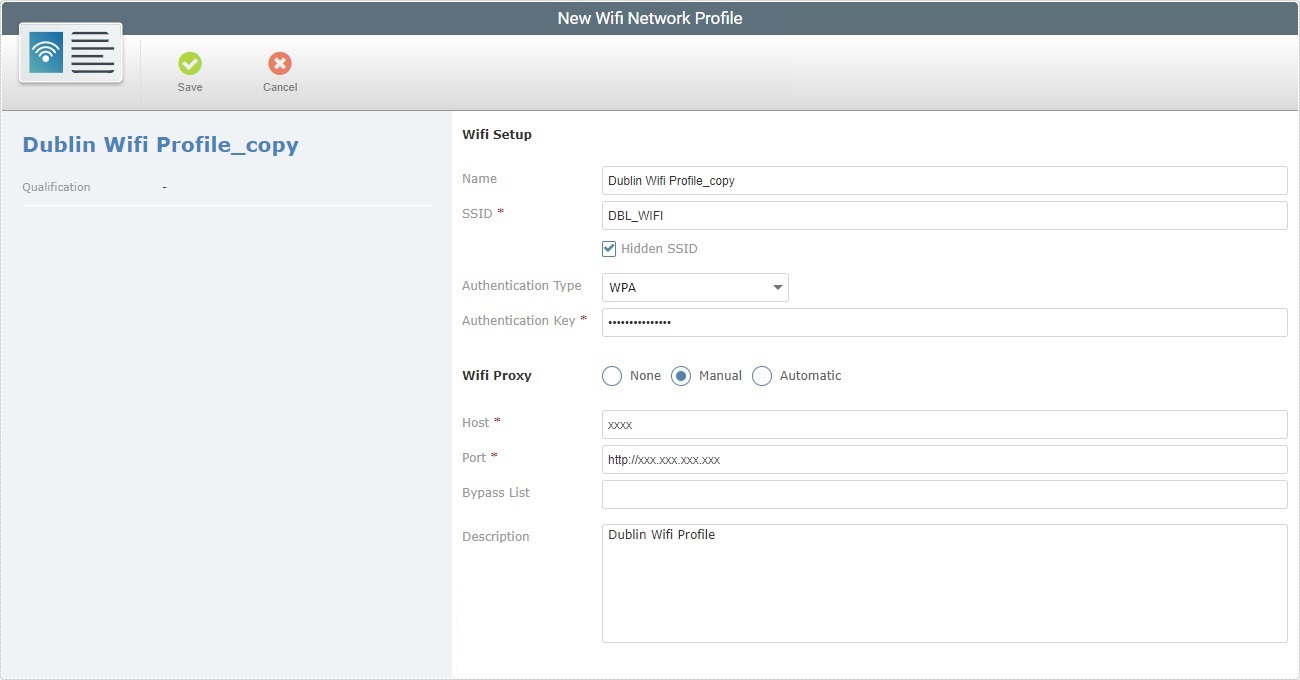
Task: Click Save in the toolbar
Action: tap(190, 70)
